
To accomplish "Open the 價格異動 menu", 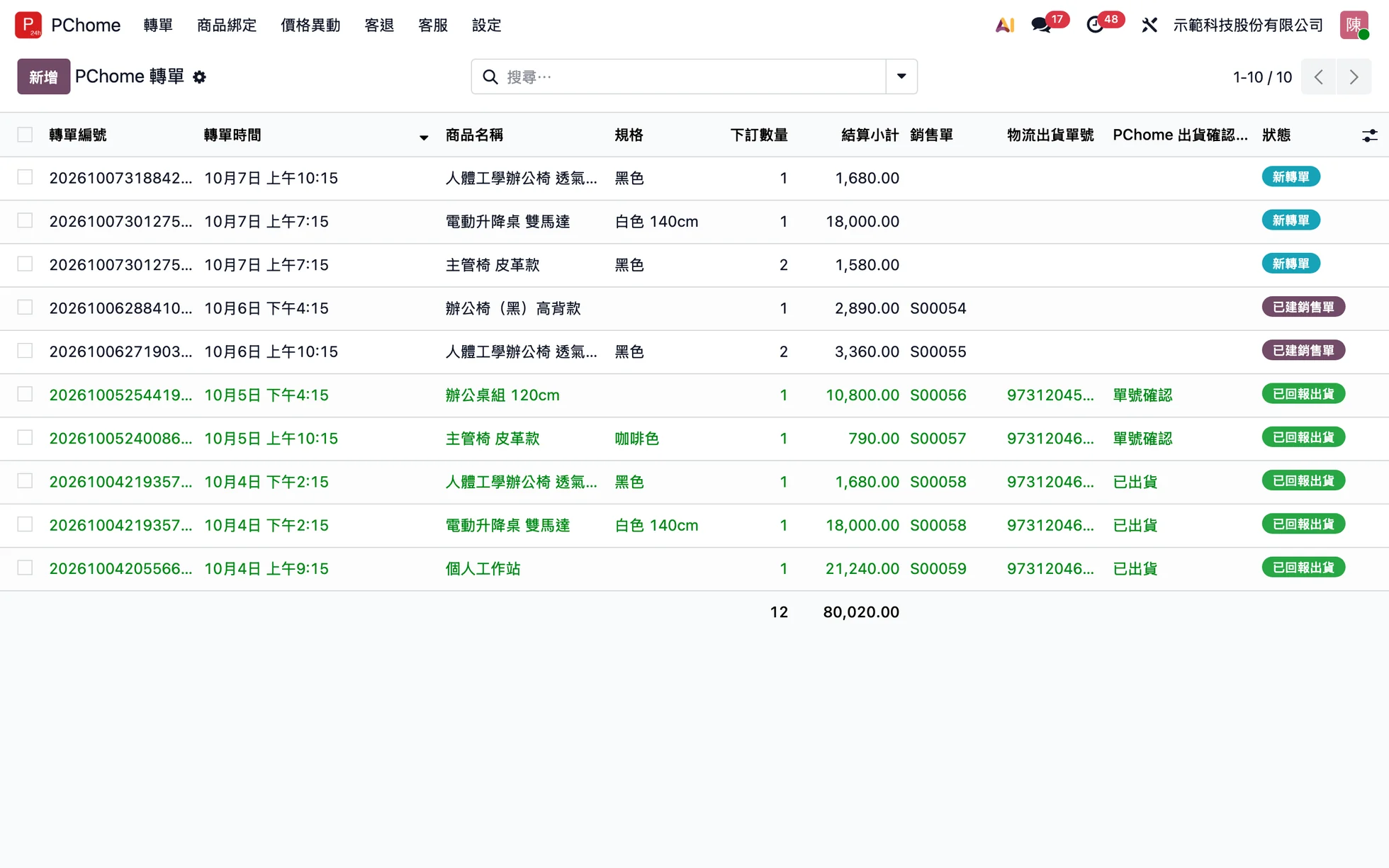I will pos(310,25).
